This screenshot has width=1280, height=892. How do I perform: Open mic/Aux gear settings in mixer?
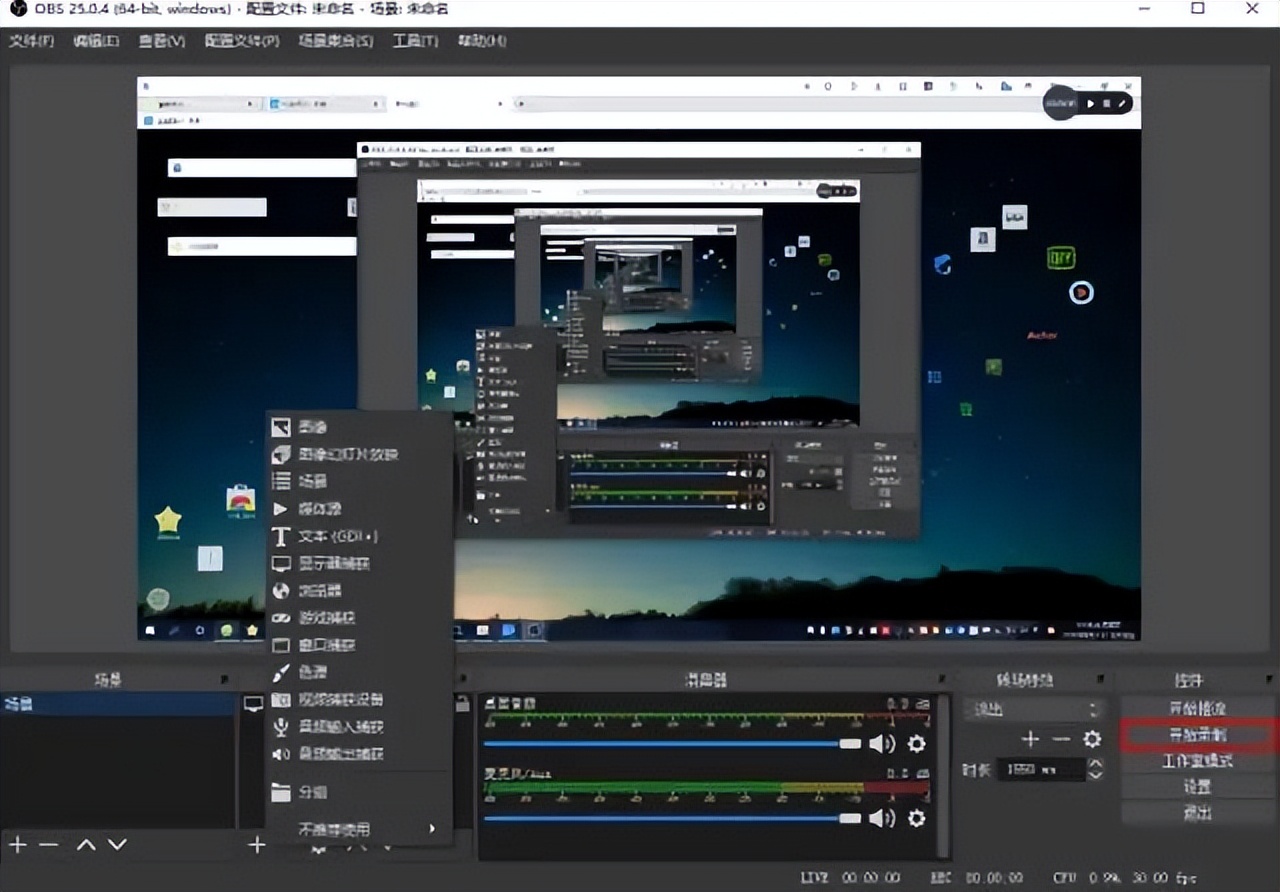tap(916, 818)
